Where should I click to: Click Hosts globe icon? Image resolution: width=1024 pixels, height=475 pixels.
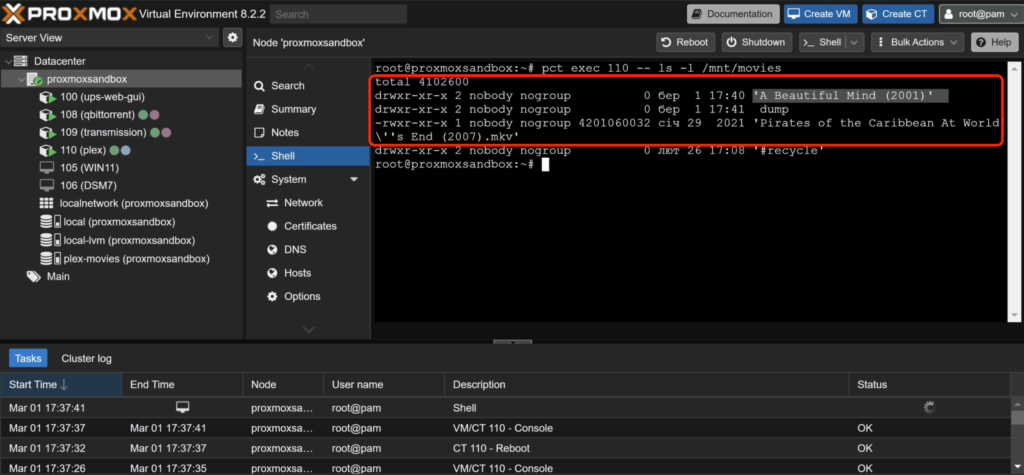click(x=272, y=273)
